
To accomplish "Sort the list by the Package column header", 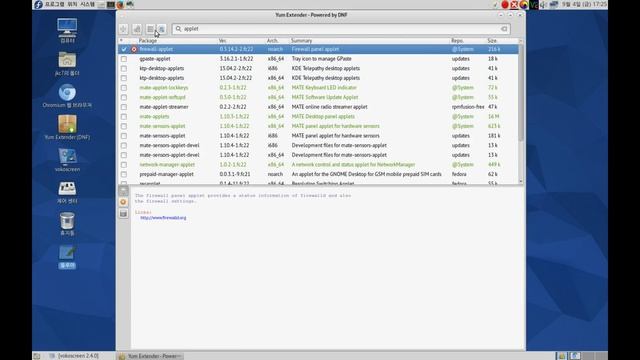I will pyautogui.click(x=177, y=41).
